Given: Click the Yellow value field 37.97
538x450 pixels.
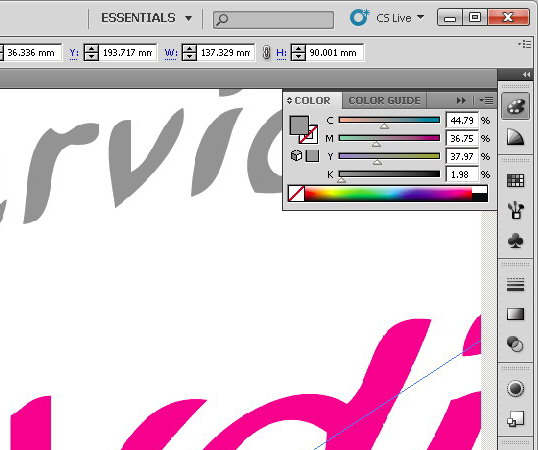Looking at the screenshot, I should pos(462,156).
